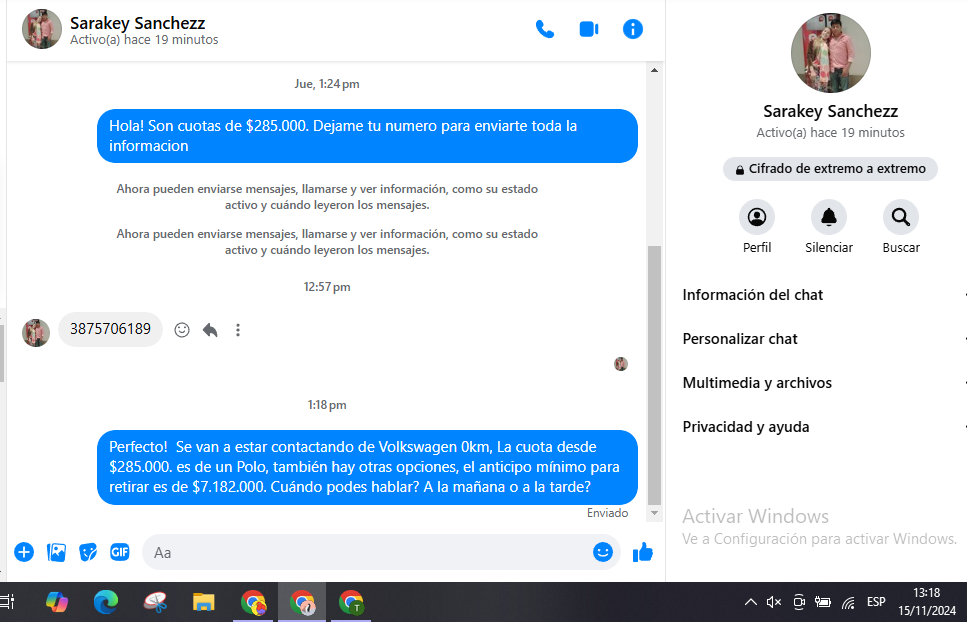Send a thumbs-up like

pyautogui.click(x=643, y=552)
